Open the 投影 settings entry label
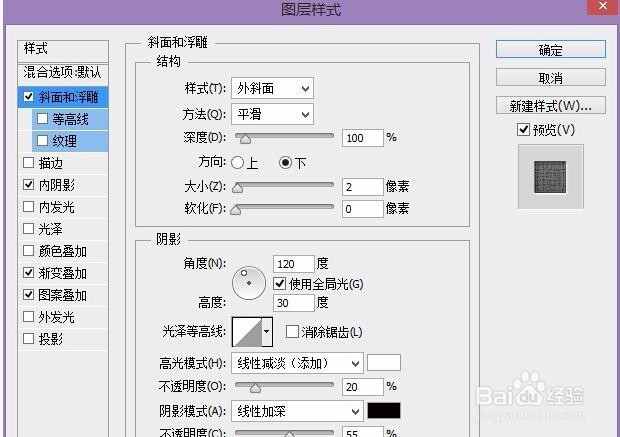 click(51, 339)
